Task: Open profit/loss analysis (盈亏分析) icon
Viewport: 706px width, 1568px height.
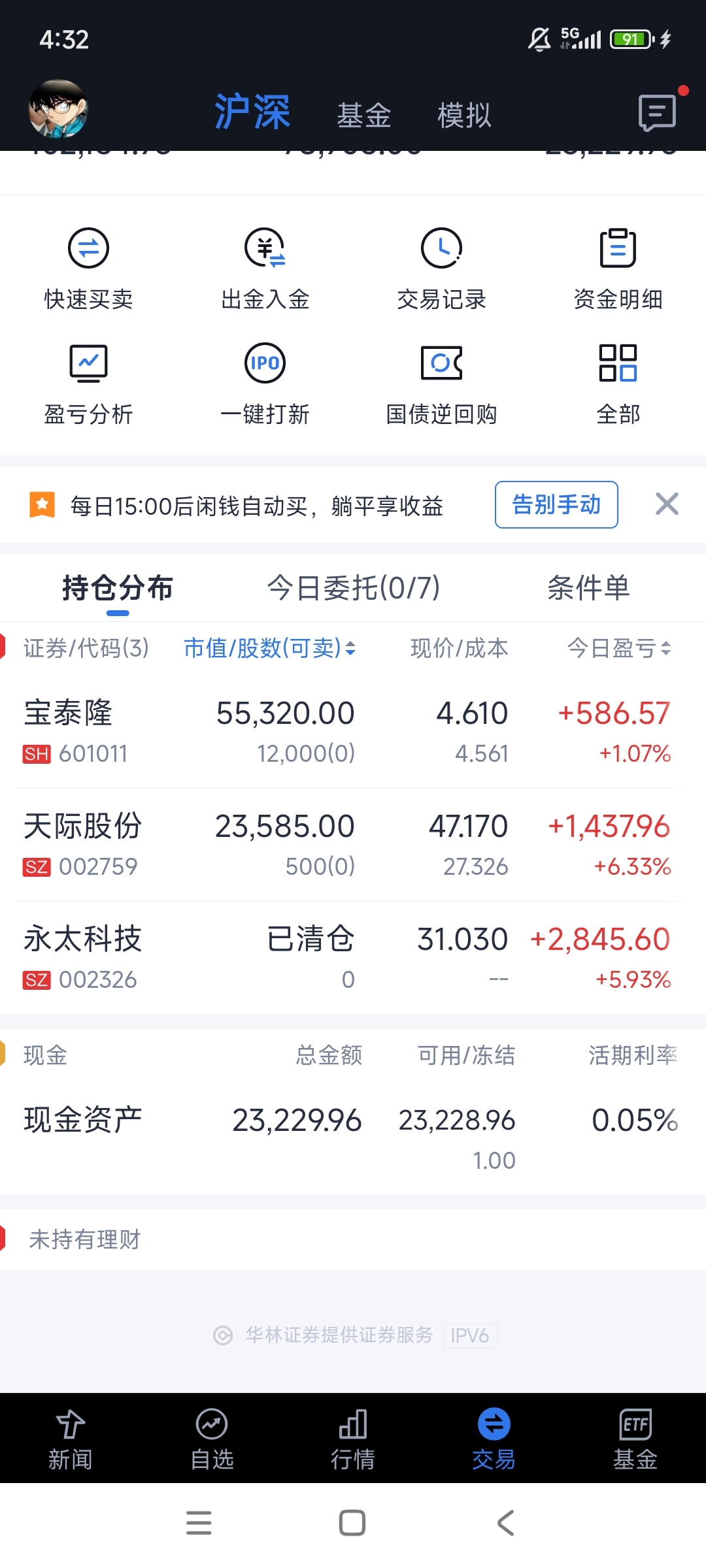Action: tap(88, 363)
